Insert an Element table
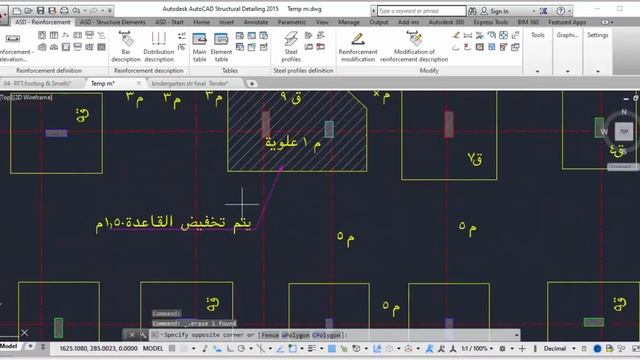 pos(221,47)
